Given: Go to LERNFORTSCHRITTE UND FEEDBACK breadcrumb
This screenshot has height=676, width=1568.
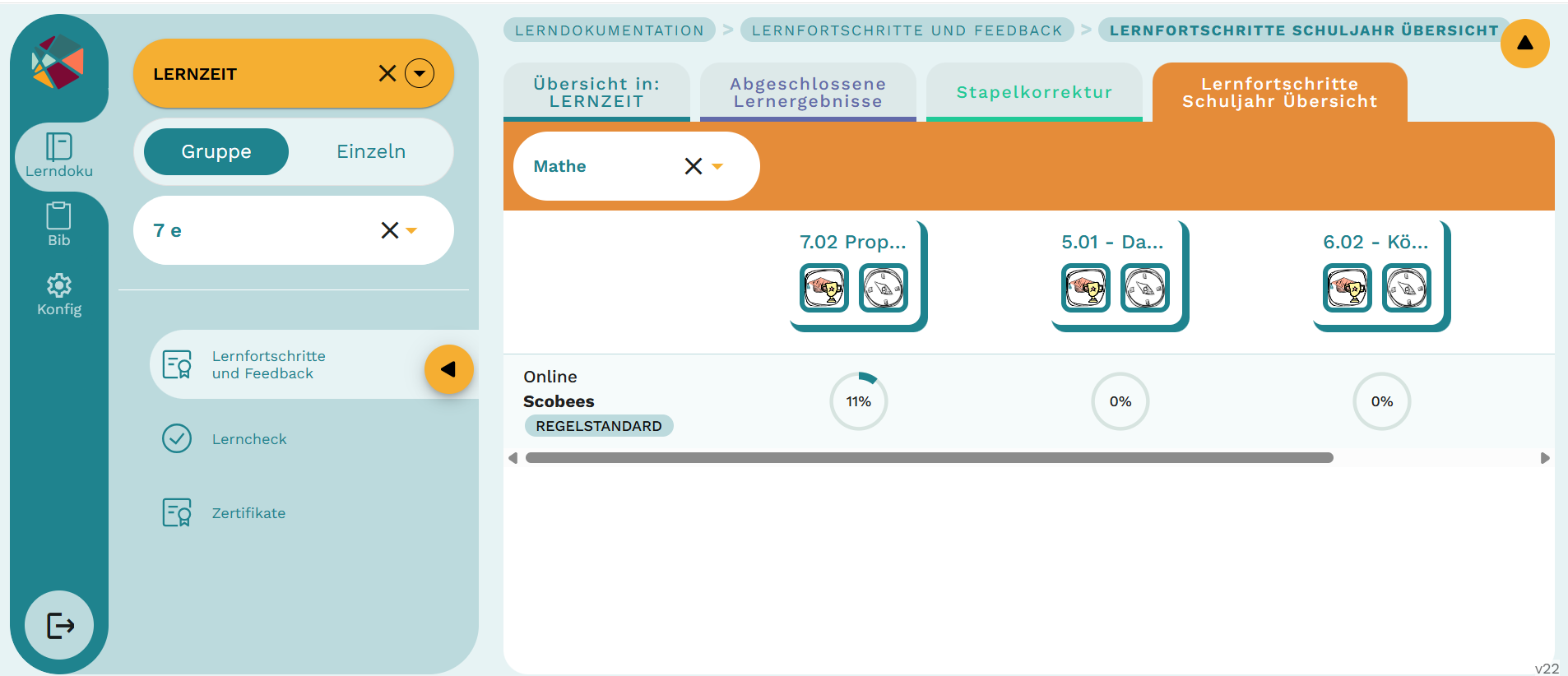Looking at the screenshot, I should pos(907,30).
